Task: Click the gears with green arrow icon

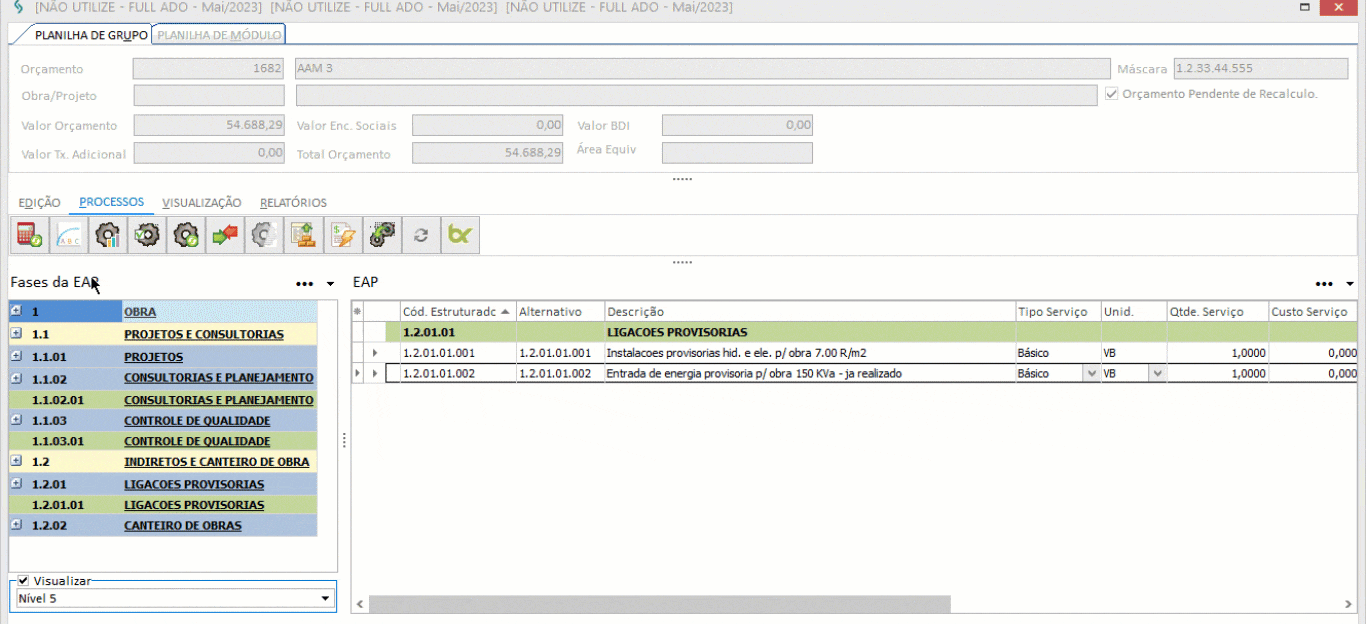Action: [381, 235]
